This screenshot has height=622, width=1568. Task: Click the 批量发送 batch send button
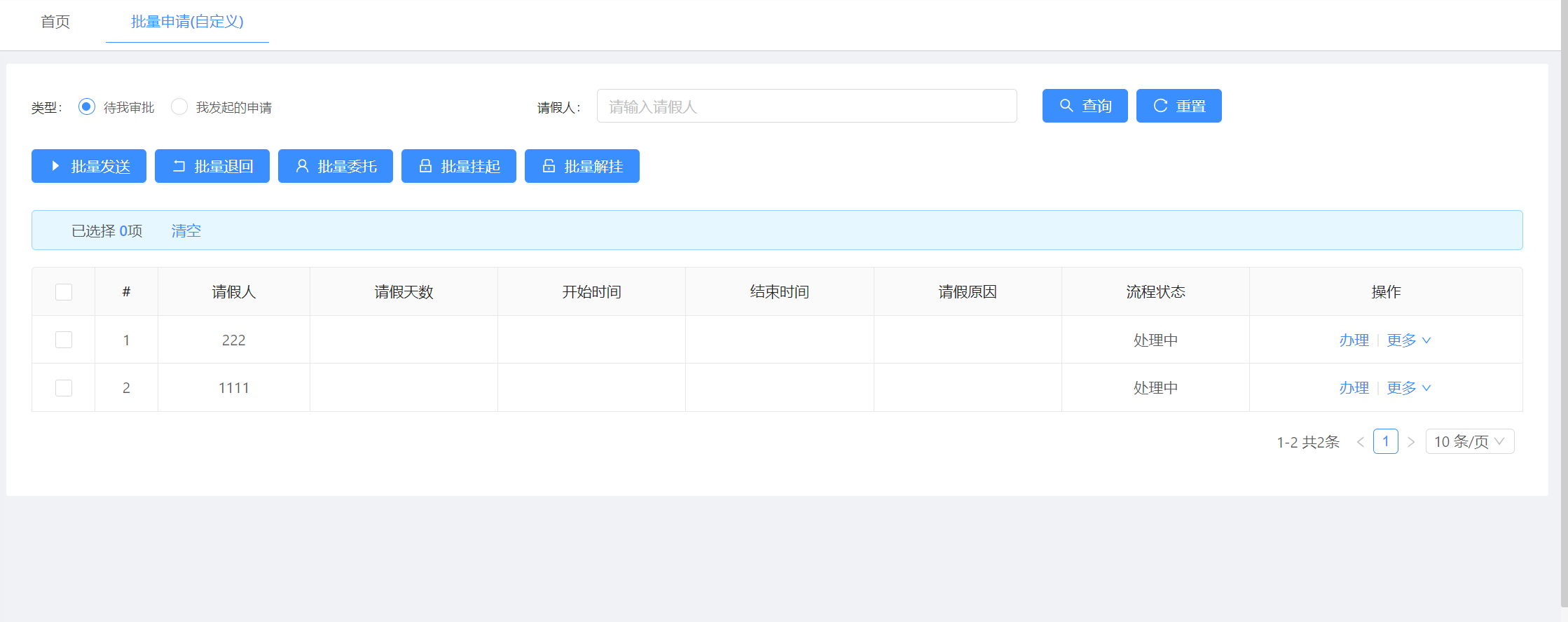pyautogui.click(x=89, y=166)
